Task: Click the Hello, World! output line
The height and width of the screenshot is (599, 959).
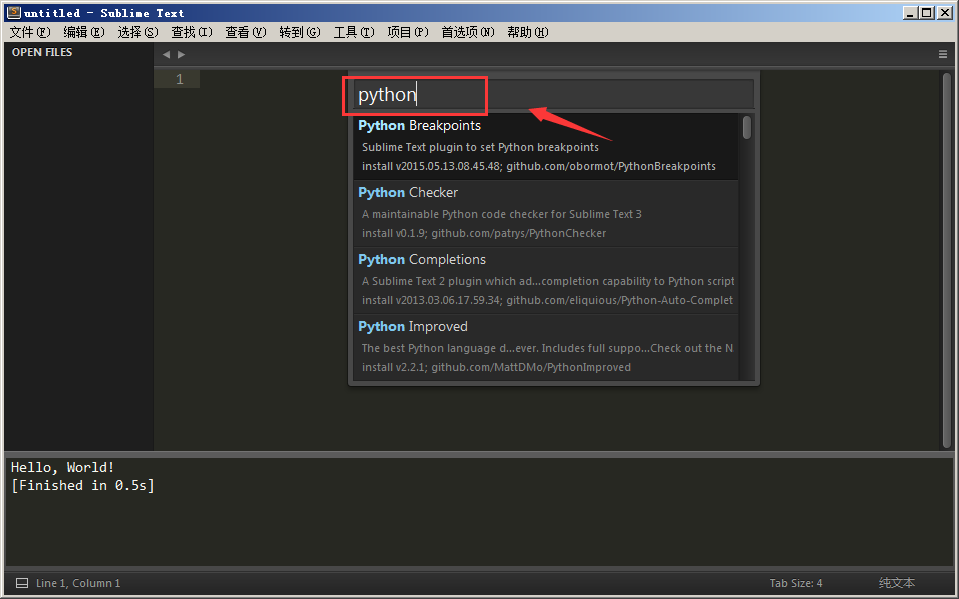Action: [x=62, y=467]
